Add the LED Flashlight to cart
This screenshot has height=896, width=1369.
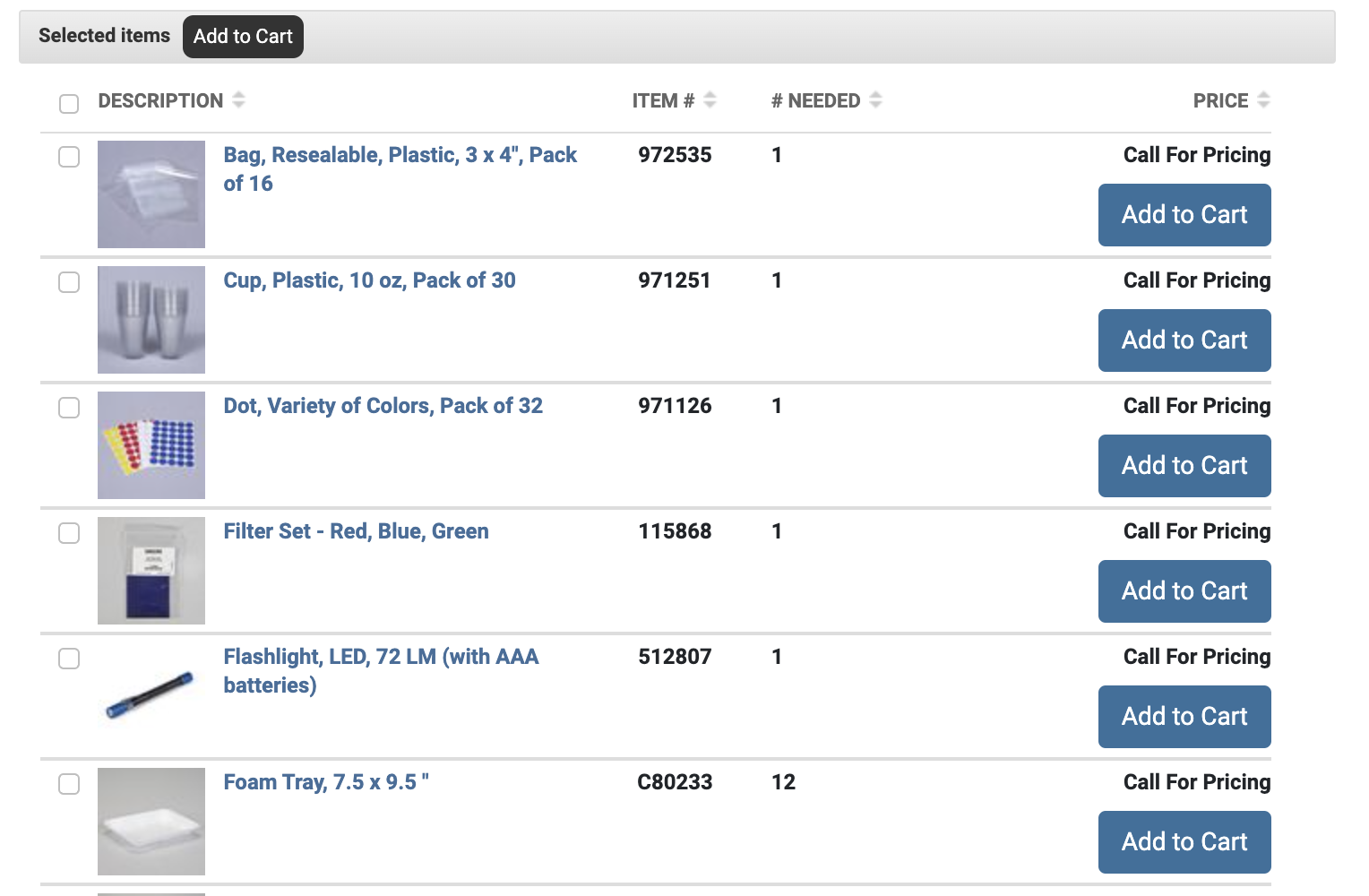pos(1184,717)
